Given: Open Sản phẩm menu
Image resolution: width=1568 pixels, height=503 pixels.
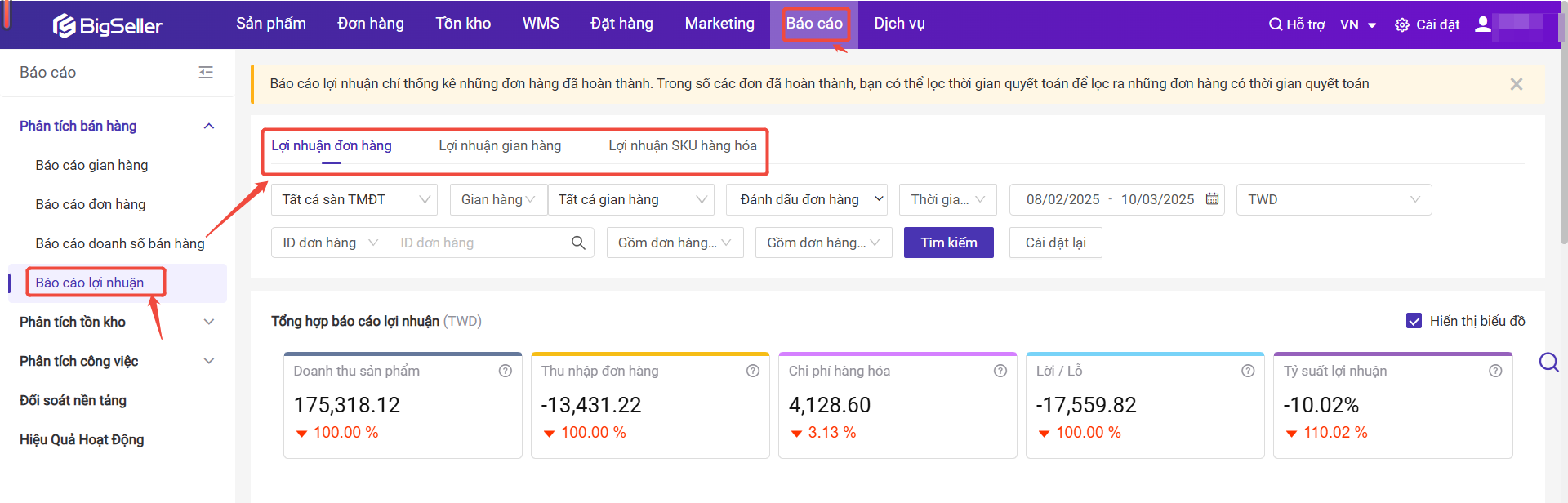Looking at the screenshot, I should tap(271, 24).
